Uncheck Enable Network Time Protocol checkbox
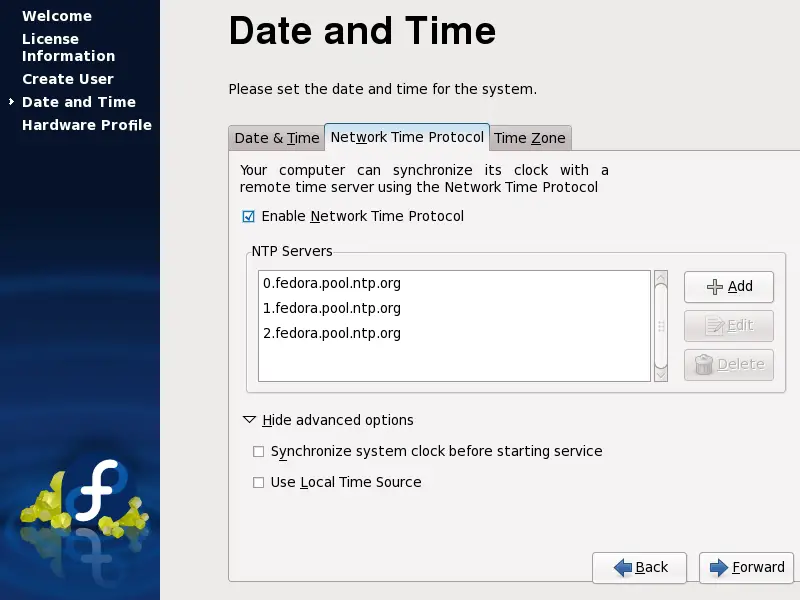Screen dimensions: 800x600 click(x=248, y=216)
